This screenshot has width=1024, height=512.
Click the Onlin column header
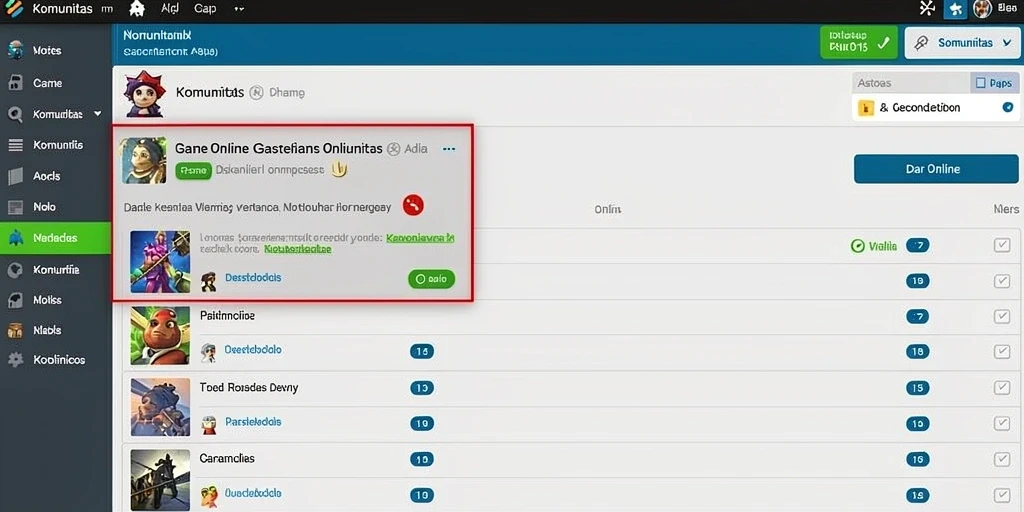tap(607, 209)
